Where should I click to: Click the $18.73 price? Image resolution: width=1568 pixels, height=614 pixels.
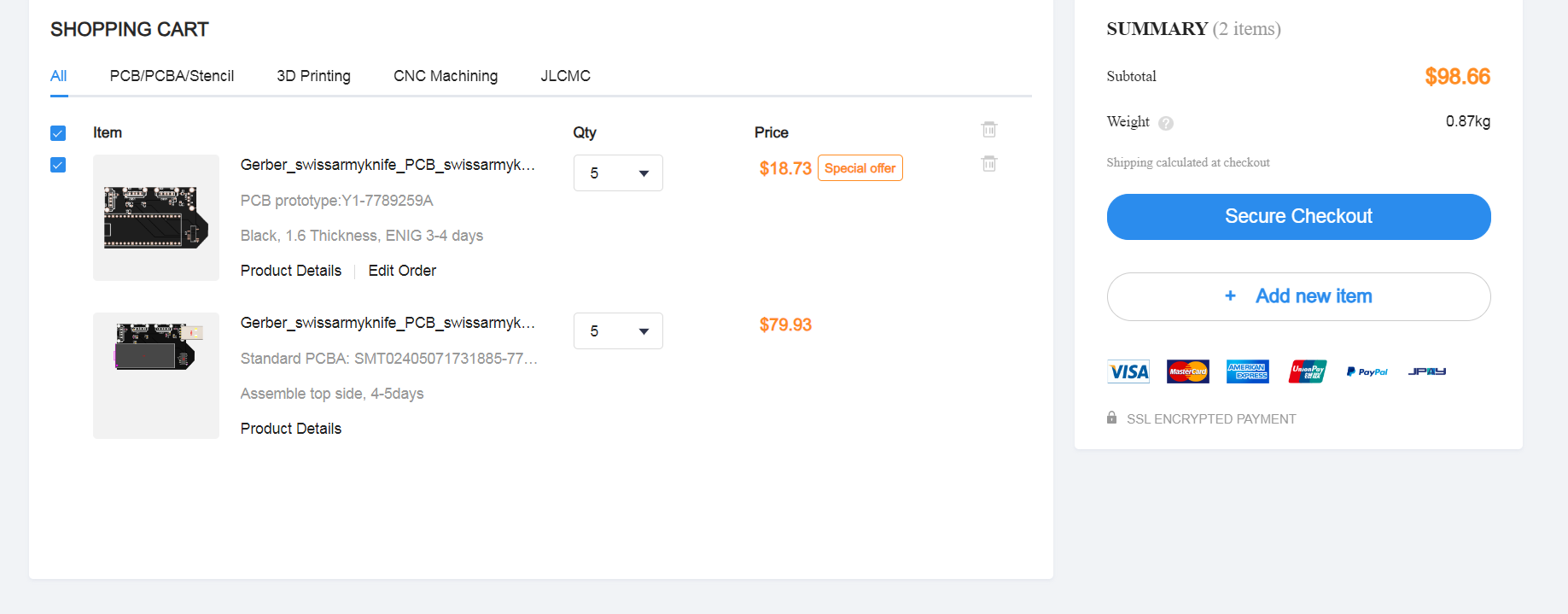(785, 168)
